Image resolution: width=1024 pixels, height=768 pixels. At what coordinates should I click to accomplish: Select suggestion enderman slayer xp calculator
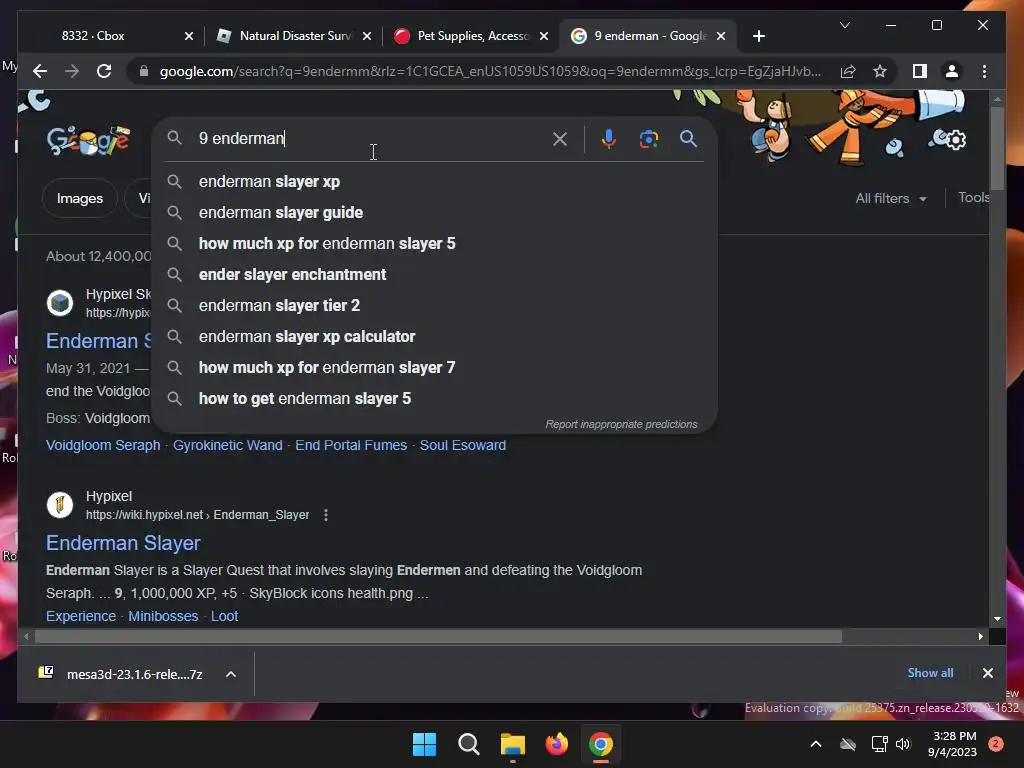pyautogui.click(x=434, y=336)
